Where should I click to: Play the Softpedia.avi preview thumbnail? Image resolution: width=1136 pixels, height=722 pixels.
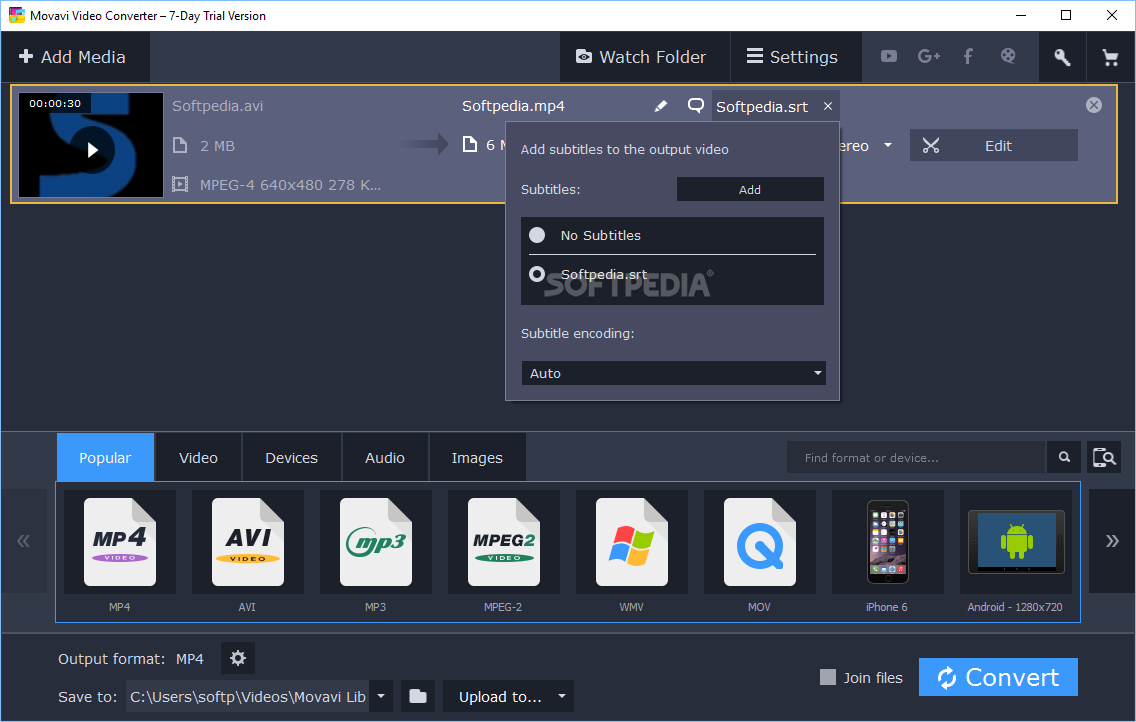[x=92, y=150]
